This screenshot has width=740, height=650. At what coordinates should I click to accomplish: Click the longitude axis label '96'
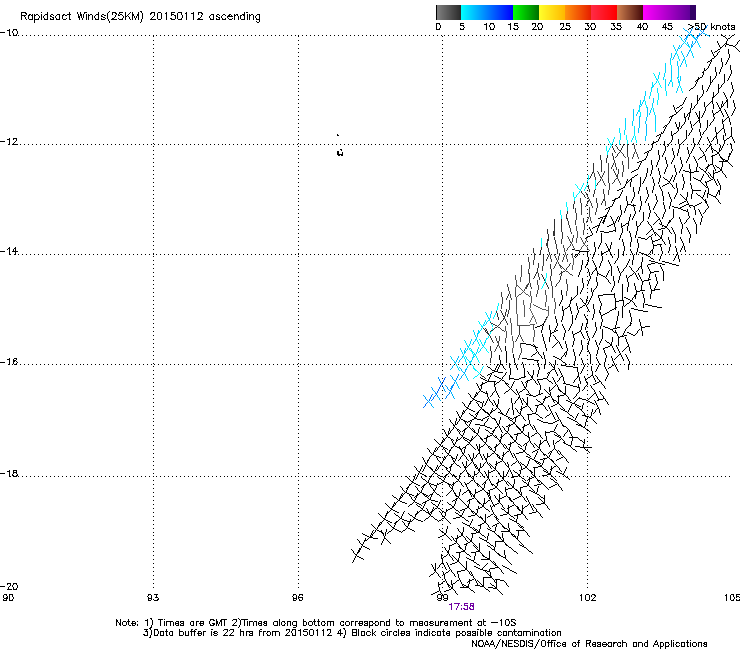(x=297, y=598)
